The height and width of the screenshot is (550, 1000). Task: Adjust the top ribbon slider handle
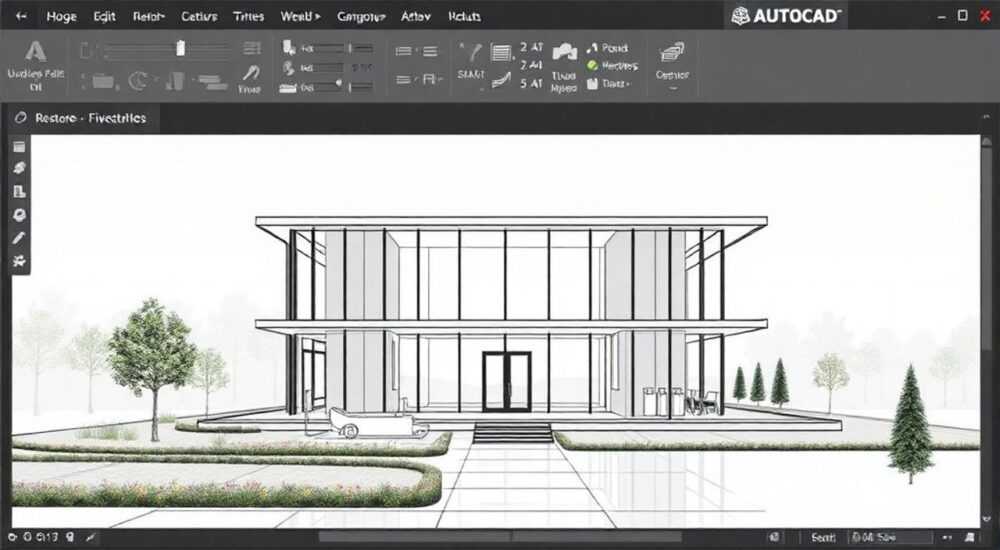coord(180,48)
